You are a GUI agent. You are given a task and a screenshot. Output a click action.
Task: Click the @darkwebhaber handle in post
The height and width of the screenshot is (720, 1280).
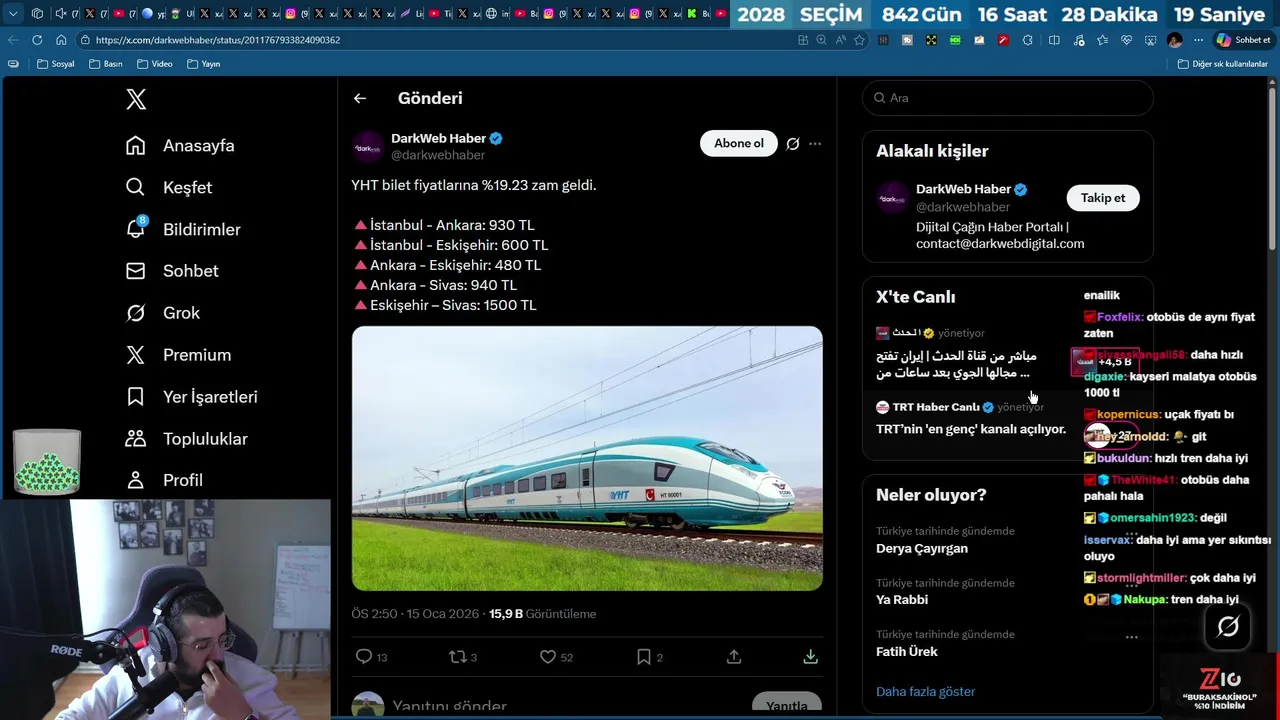click(x=438, y=155)
